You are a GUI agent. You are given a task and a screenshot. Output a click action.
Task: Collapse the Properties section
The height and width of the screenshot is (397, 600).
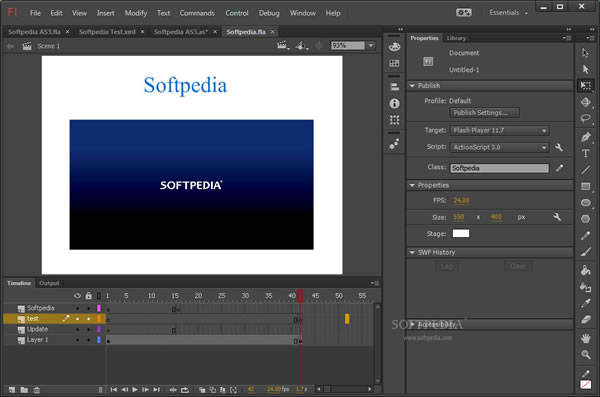pyautogui.click(x=412, y=185)
